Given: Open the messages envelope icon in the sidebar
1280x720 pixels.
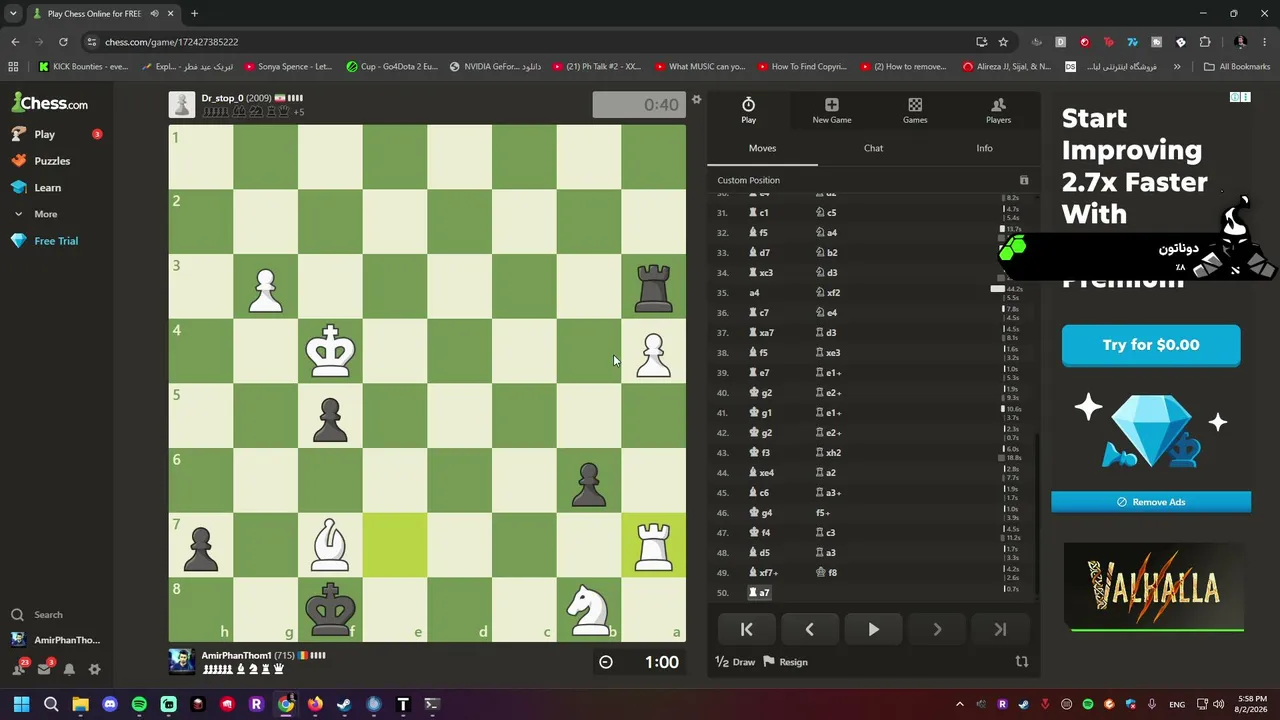Looking at the screenshot, I should tap(44, 669).
